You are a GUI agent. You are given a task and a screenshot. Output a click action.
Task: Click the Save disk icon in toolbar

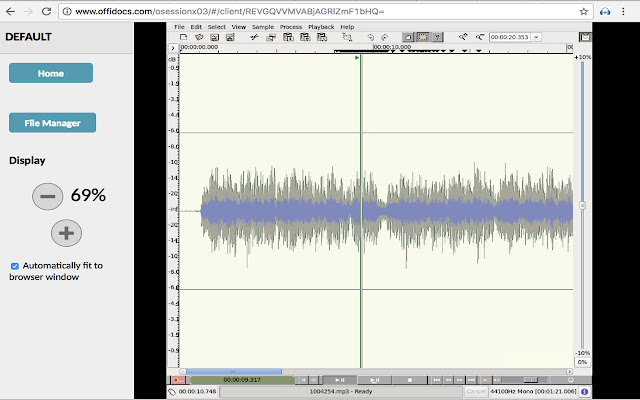214,37
